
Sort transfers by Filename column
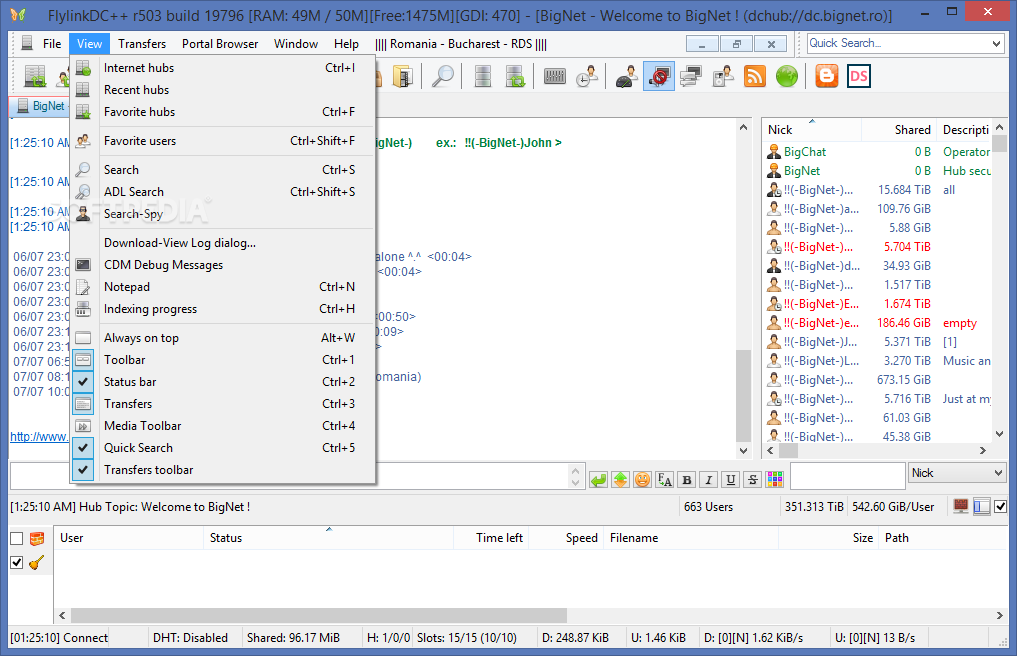(x=691, y=538)
